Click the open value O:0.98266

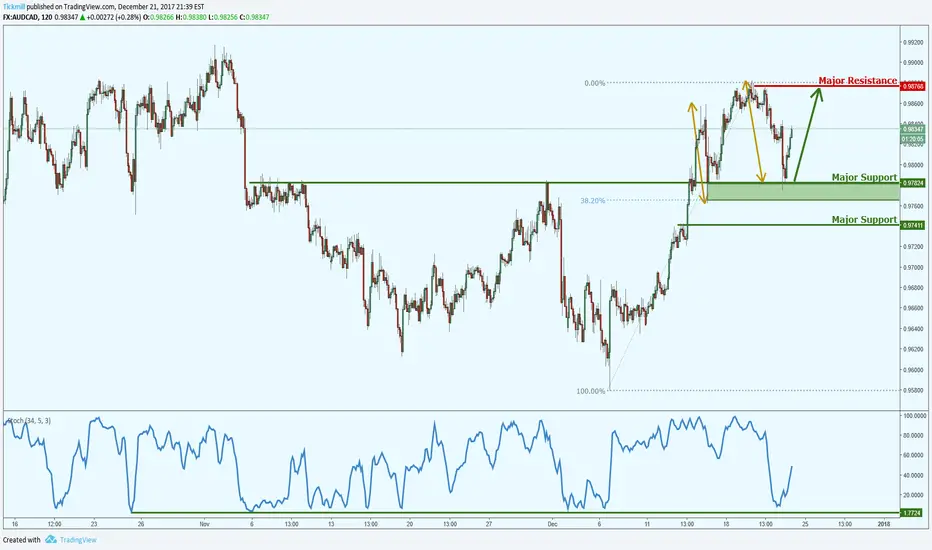point(158,17)
